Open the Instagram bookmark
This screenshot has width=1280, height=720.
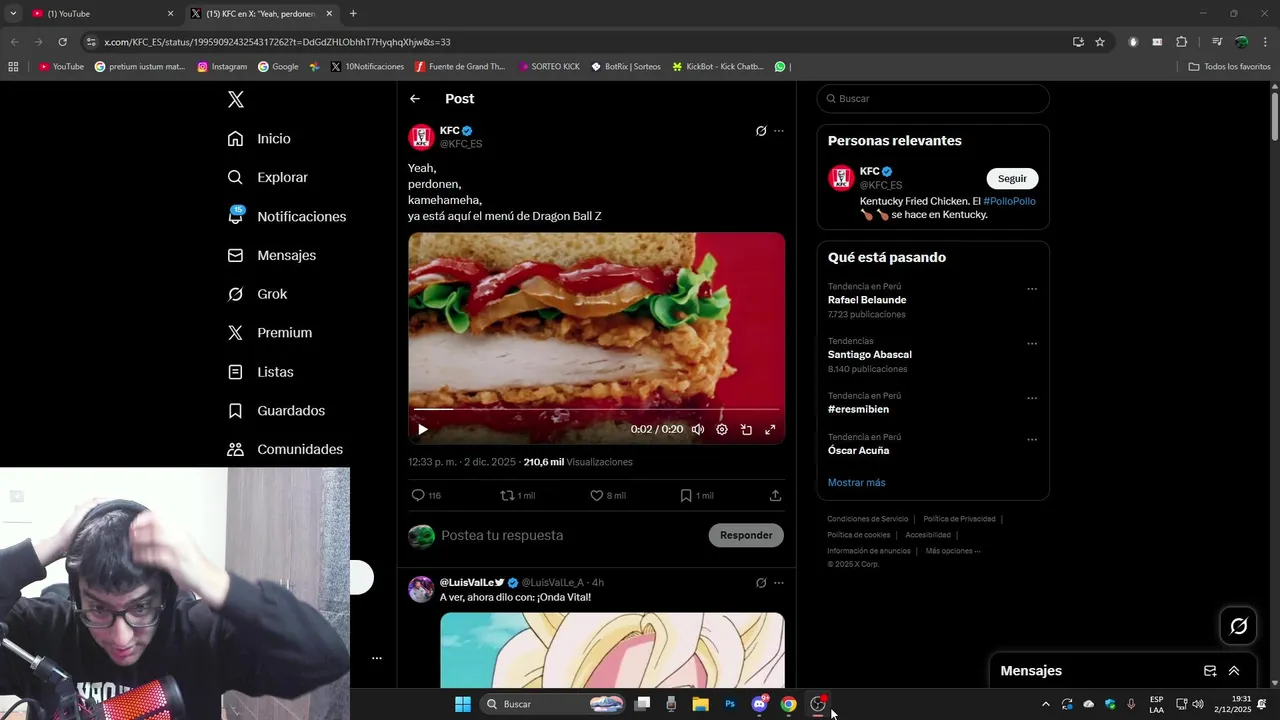pos(222,67)
